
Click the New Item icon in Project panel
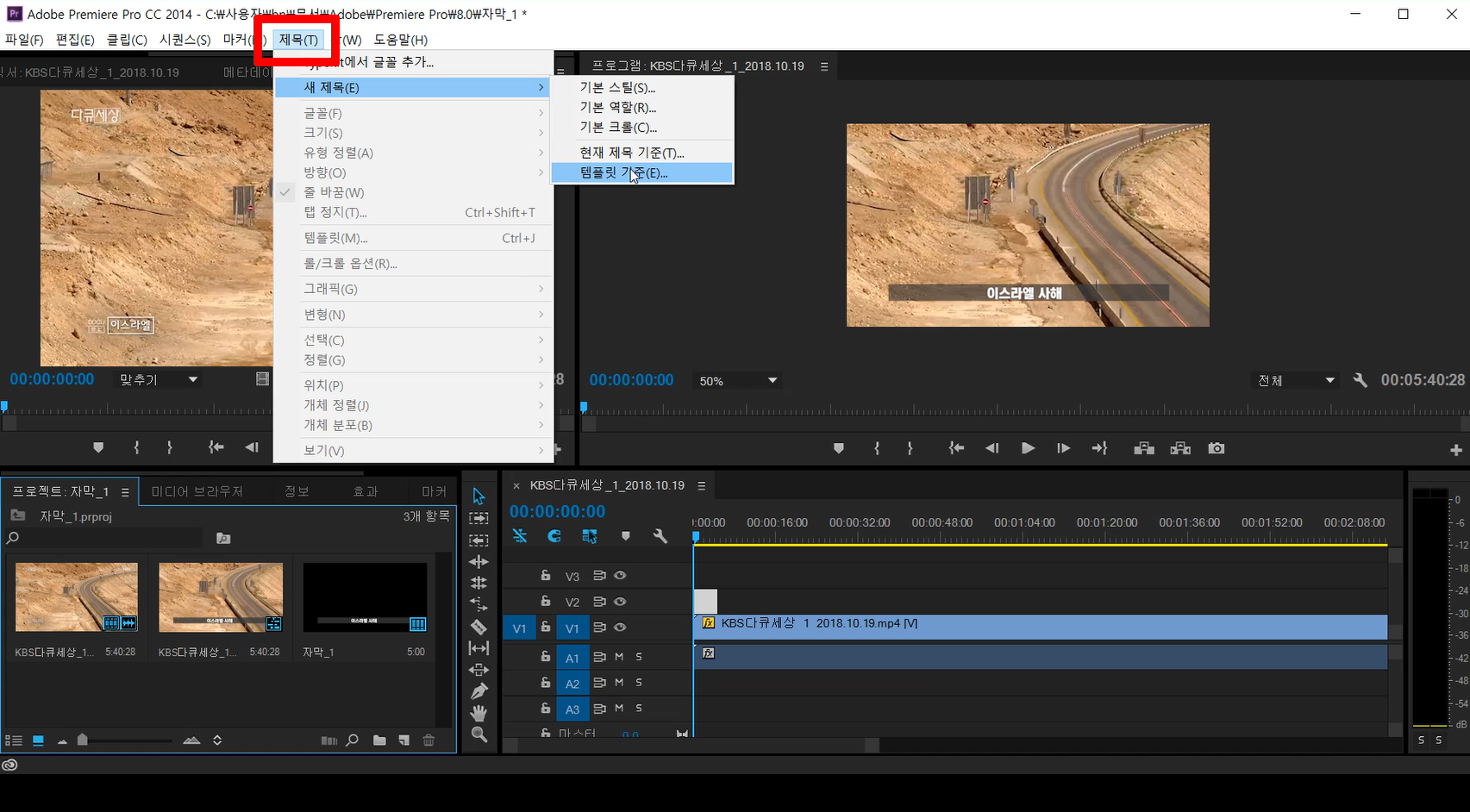(x=403, y=740)
